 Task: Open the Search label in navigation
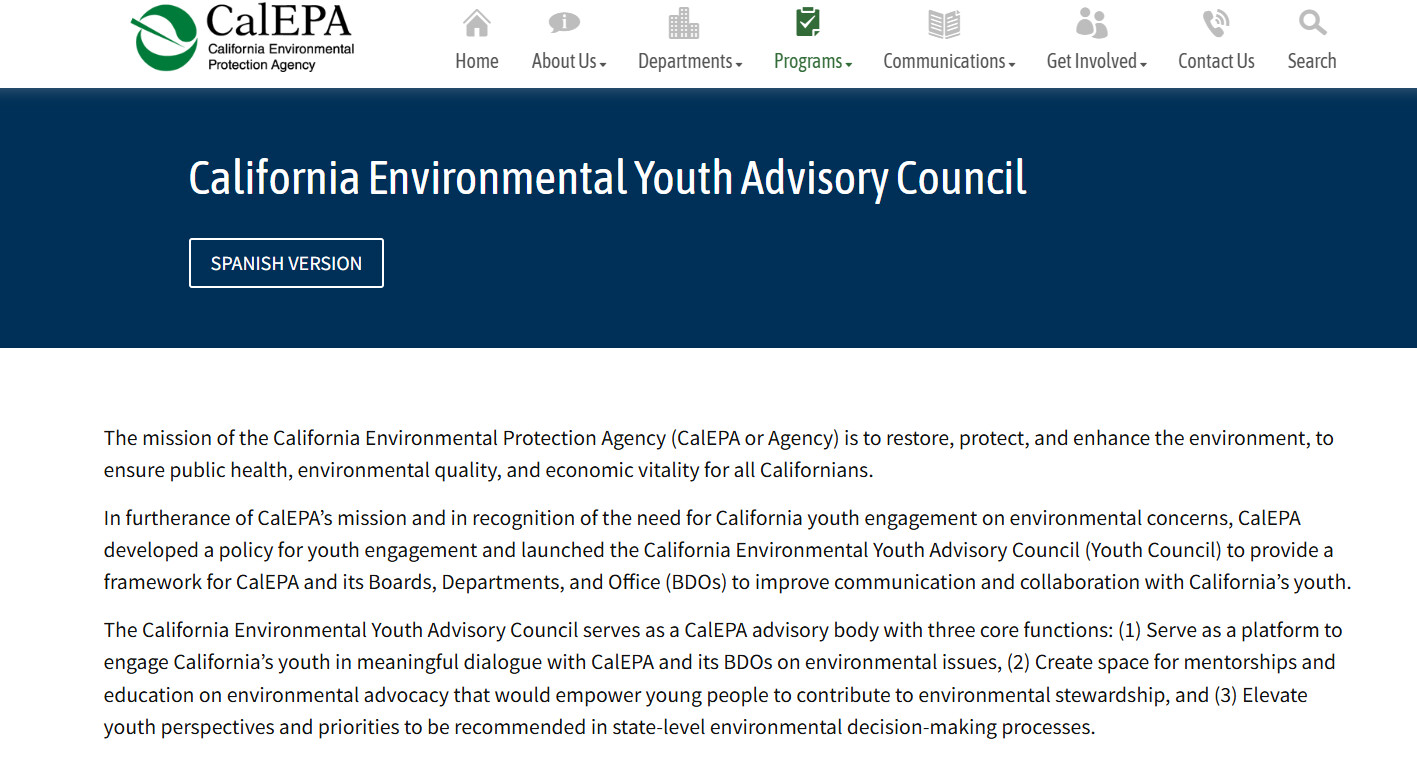pyautogui.click(x=1312, y=61)
